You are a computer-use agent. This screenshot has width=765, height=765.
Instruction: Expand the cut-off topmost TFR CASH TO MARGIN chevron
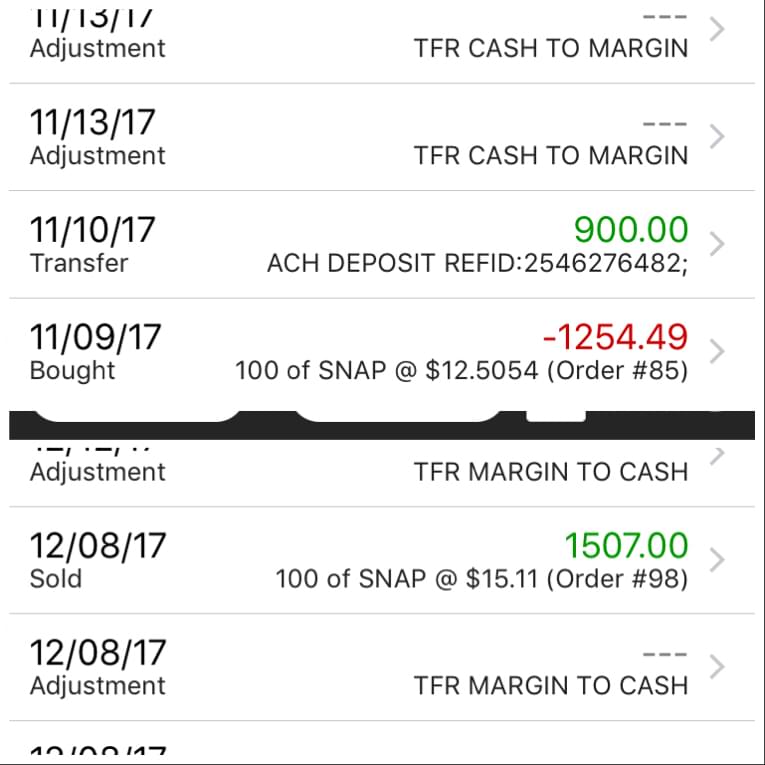coord(716,29)
